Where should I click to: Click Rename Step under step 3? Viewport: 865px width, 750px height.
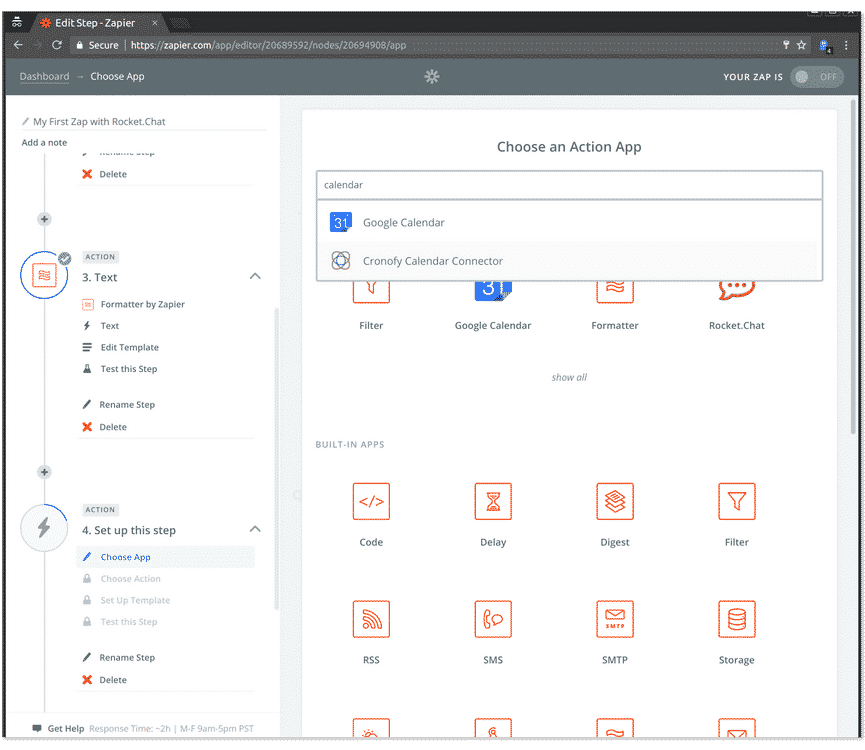(127, 404)
